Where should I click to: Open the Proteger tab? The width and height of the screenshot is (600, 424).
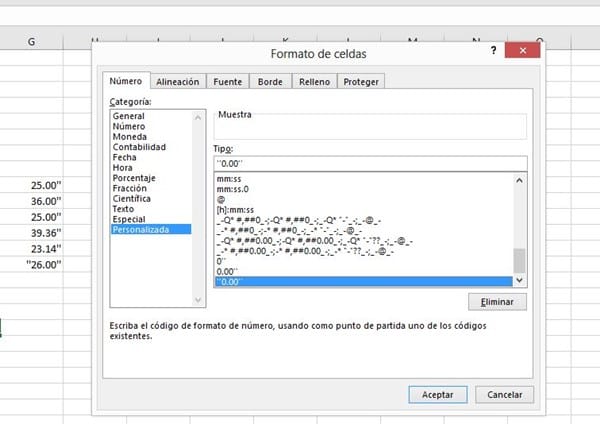[x=361, y=82]
